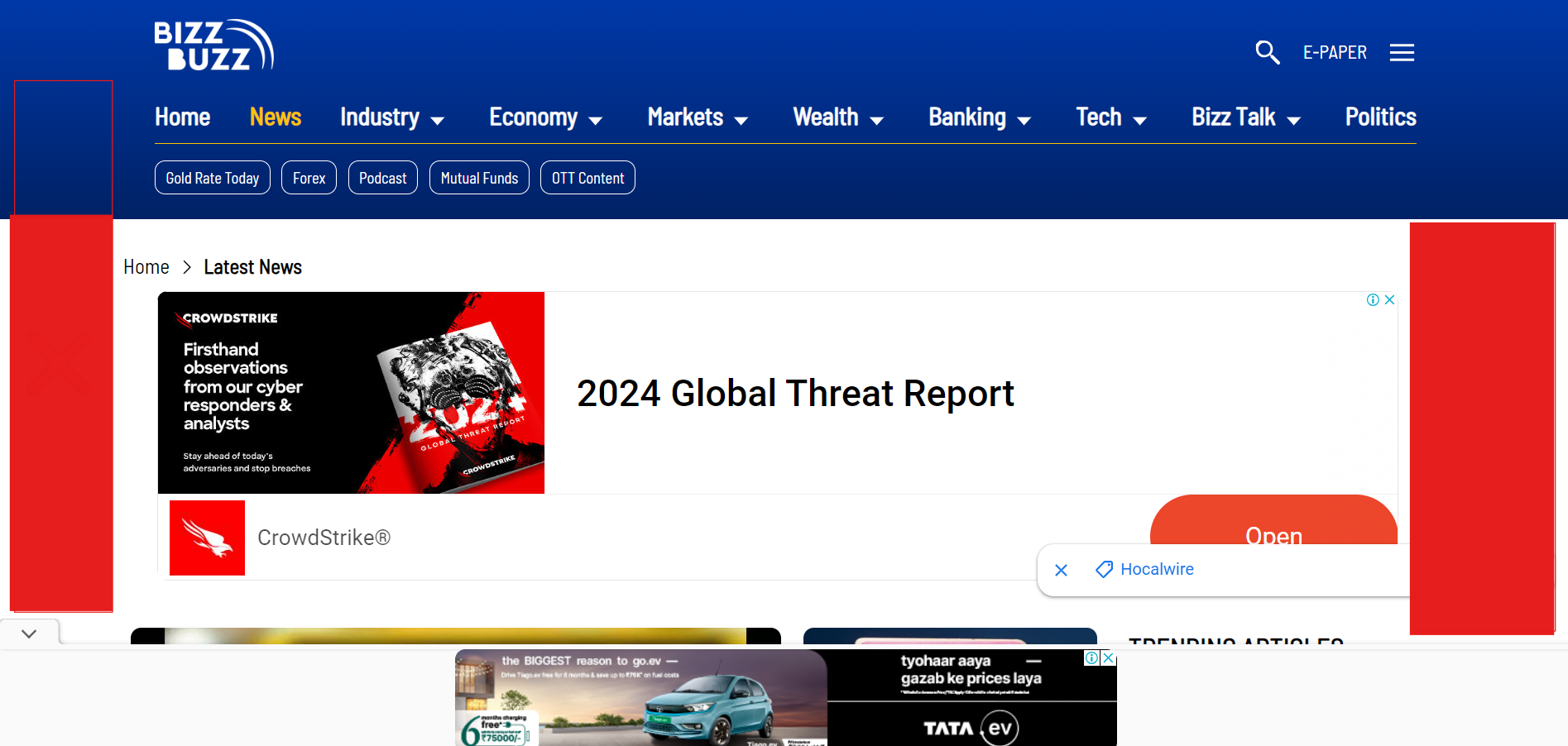Click the Mutual Funds pill button

pos(479,178)
